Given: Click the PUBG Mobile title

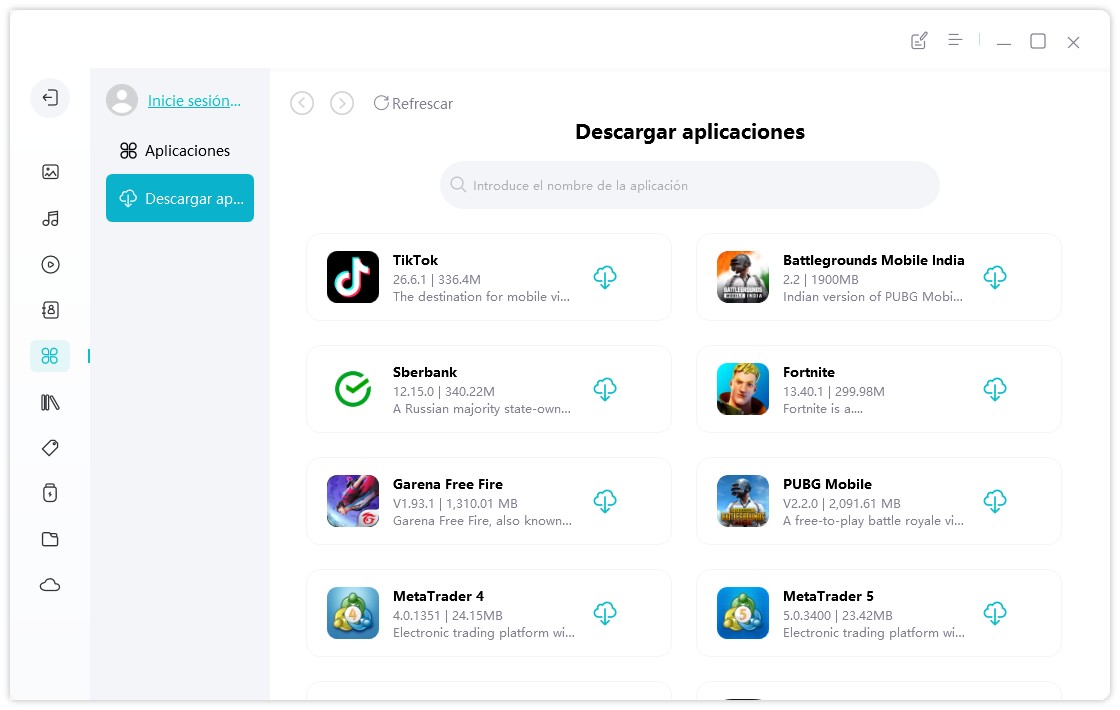Looking at the screenshot, I should (827, 484).
